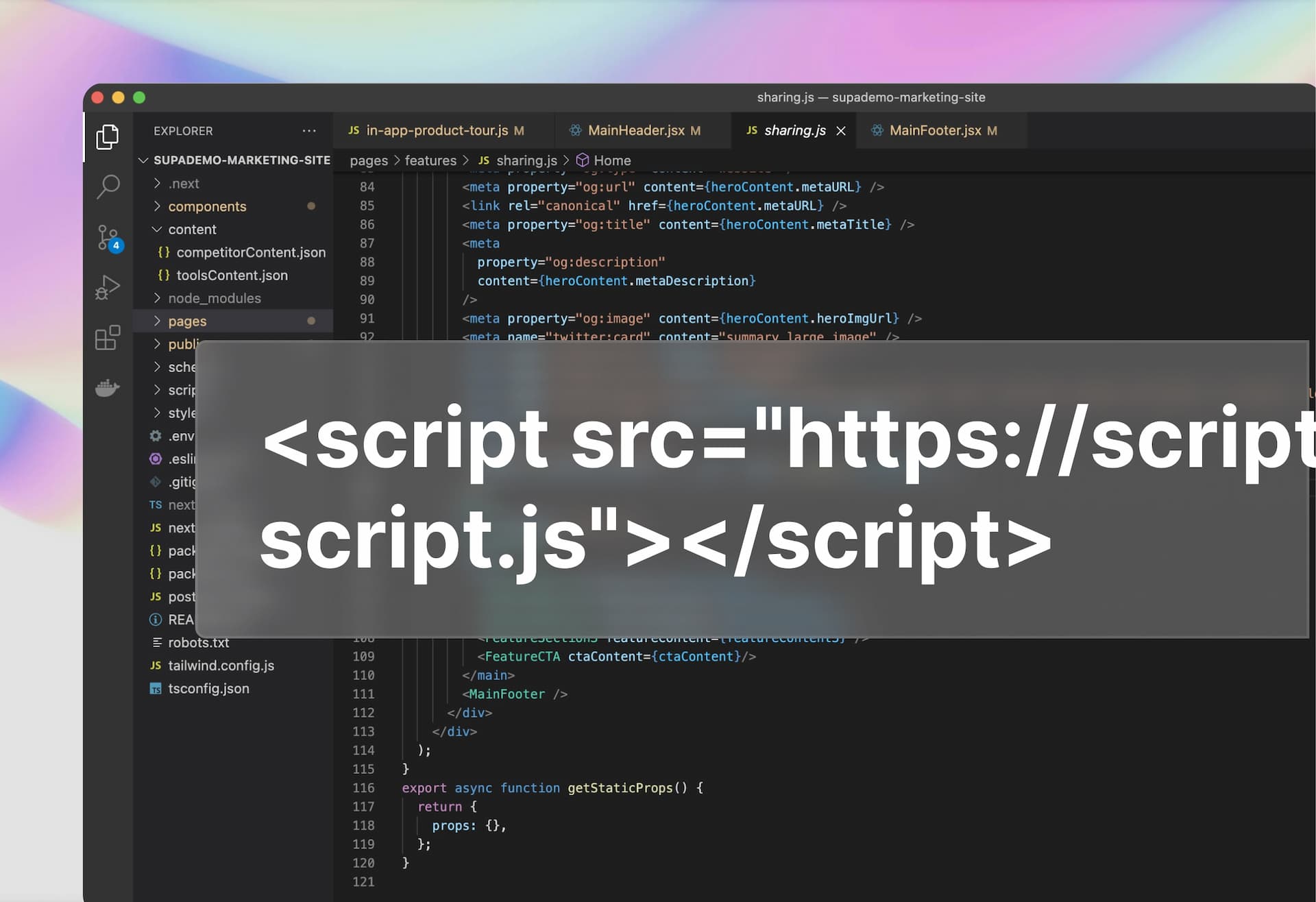This screenshot has width=1316, height=902.
Task: Click features in the breadcrumb
Action: (430, 160)
